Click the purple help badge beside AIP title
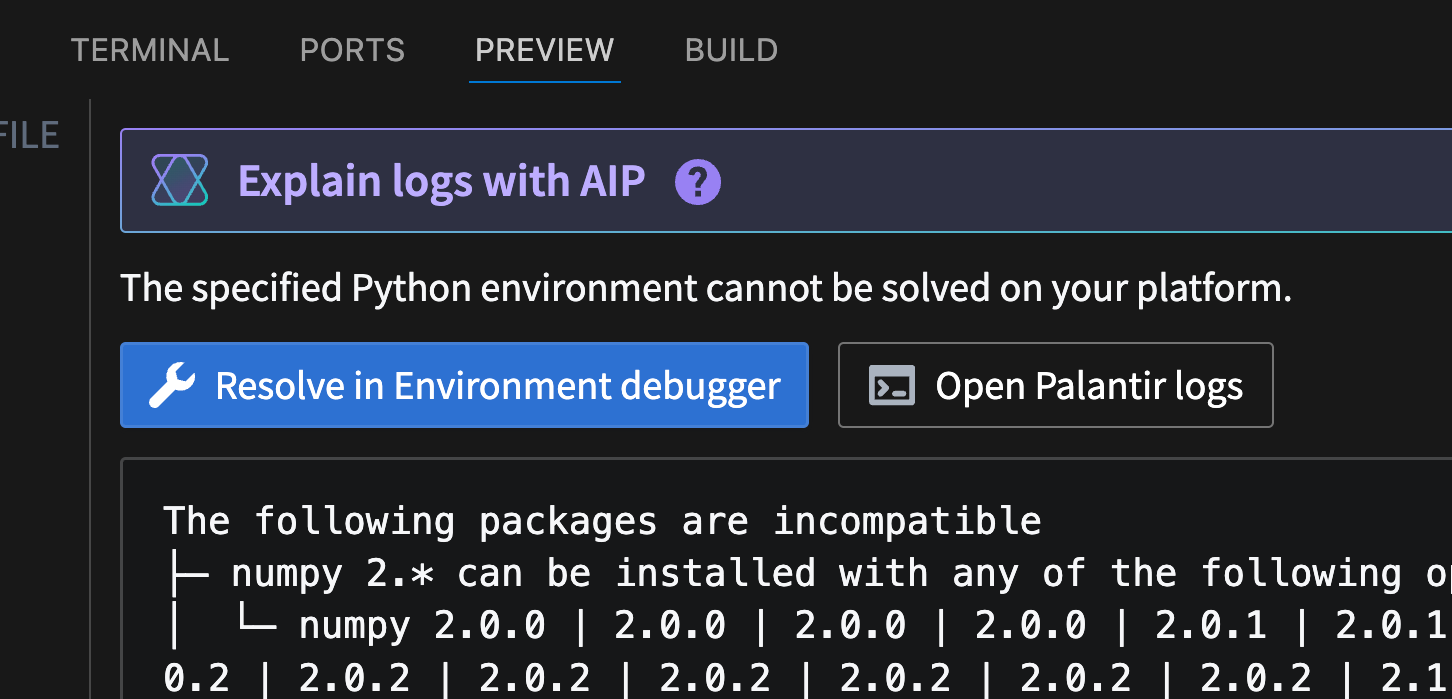 pyautogui.click(x=696, y=182)
